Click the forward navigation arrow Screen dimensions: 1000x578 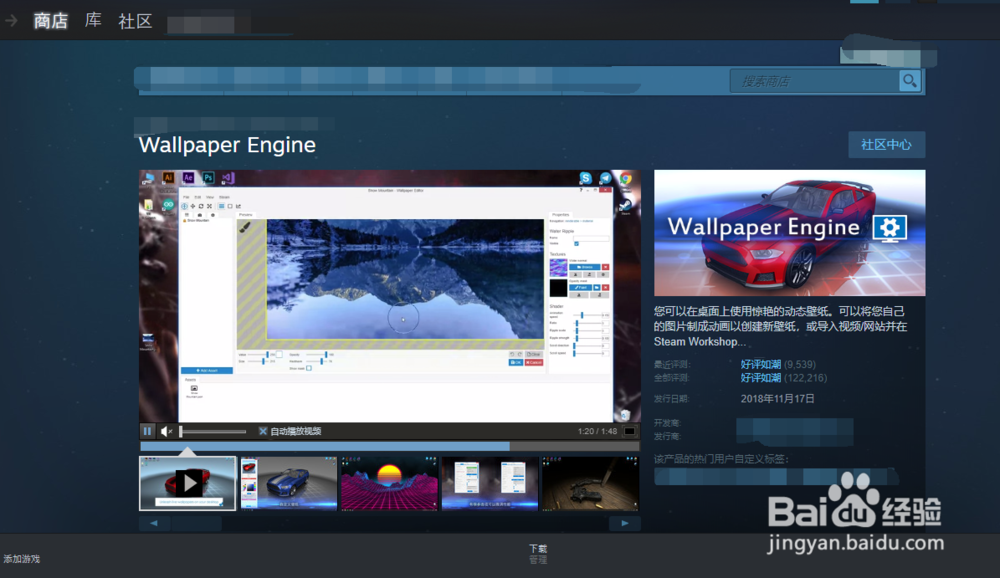(x=11, y=20)
